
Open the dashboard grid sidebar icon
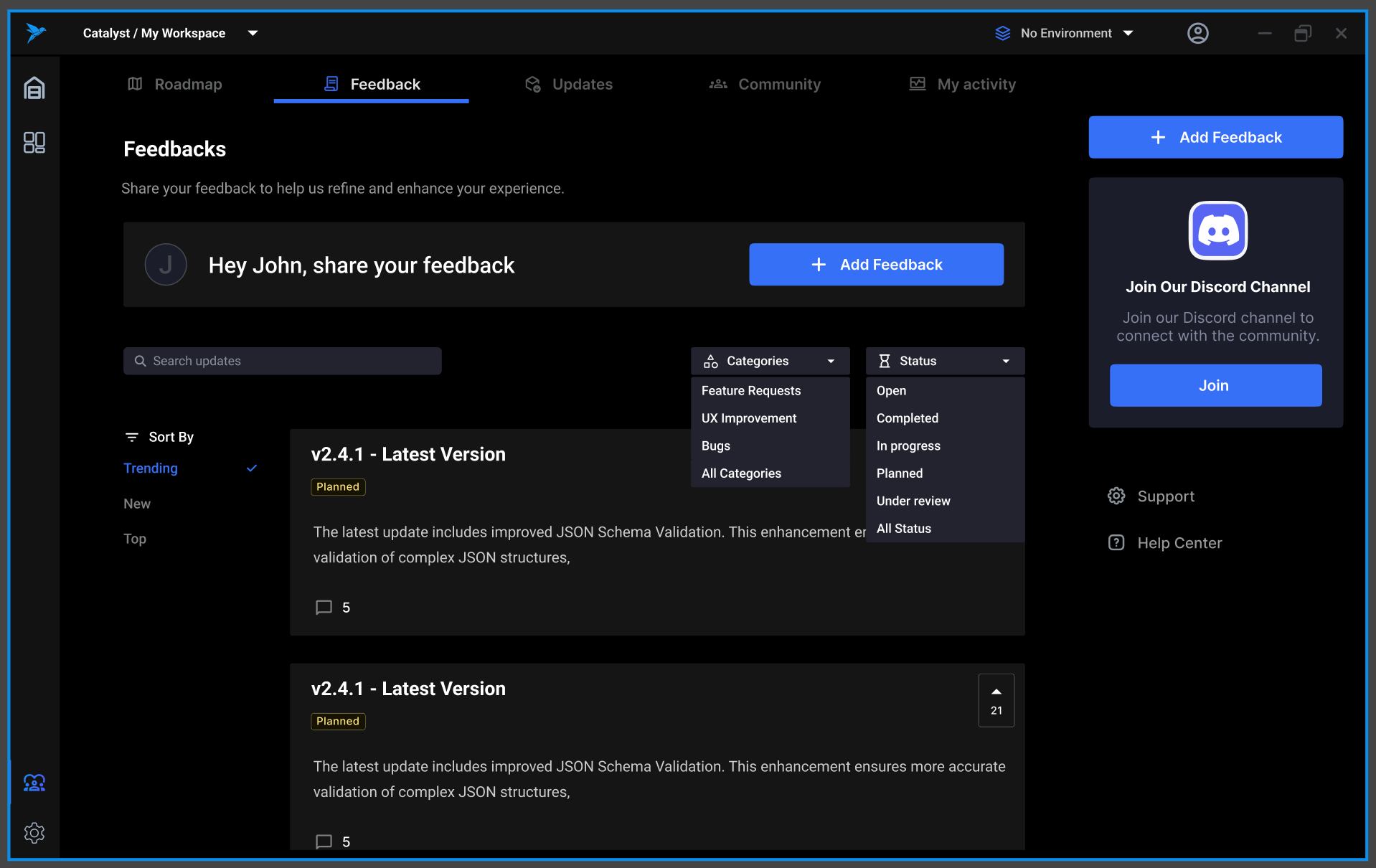tap(34, 142)
